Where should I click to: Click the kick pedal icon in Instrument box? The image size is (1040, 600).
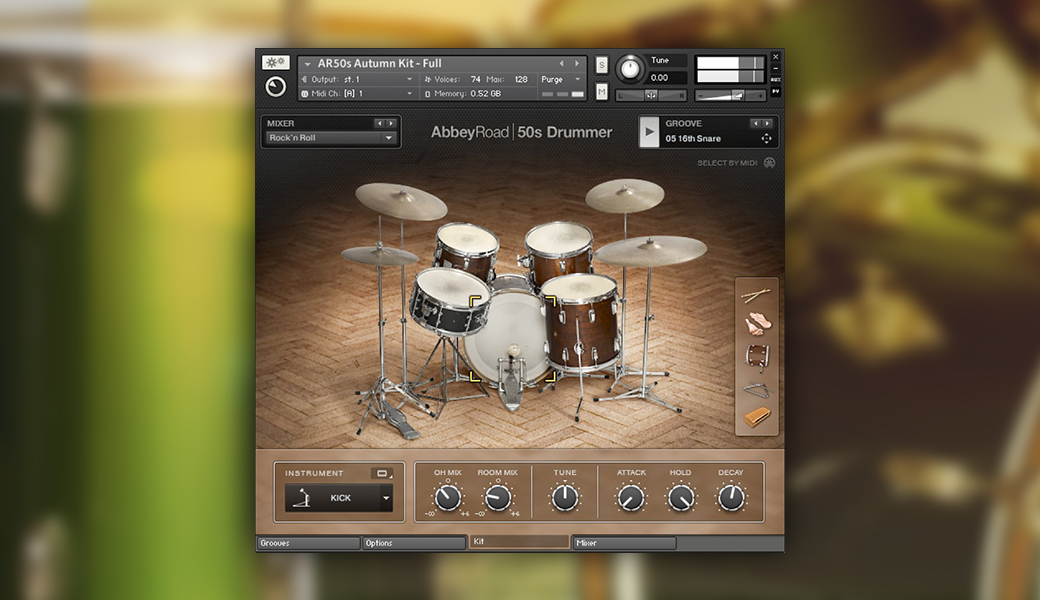coord(301,498)
